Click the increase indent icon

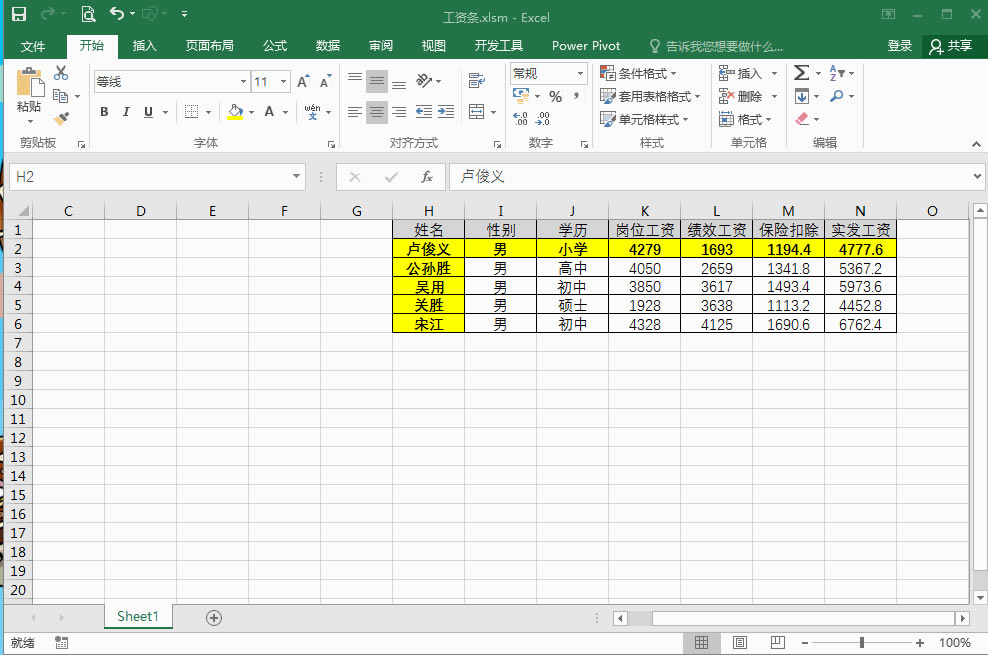point(445,112)
